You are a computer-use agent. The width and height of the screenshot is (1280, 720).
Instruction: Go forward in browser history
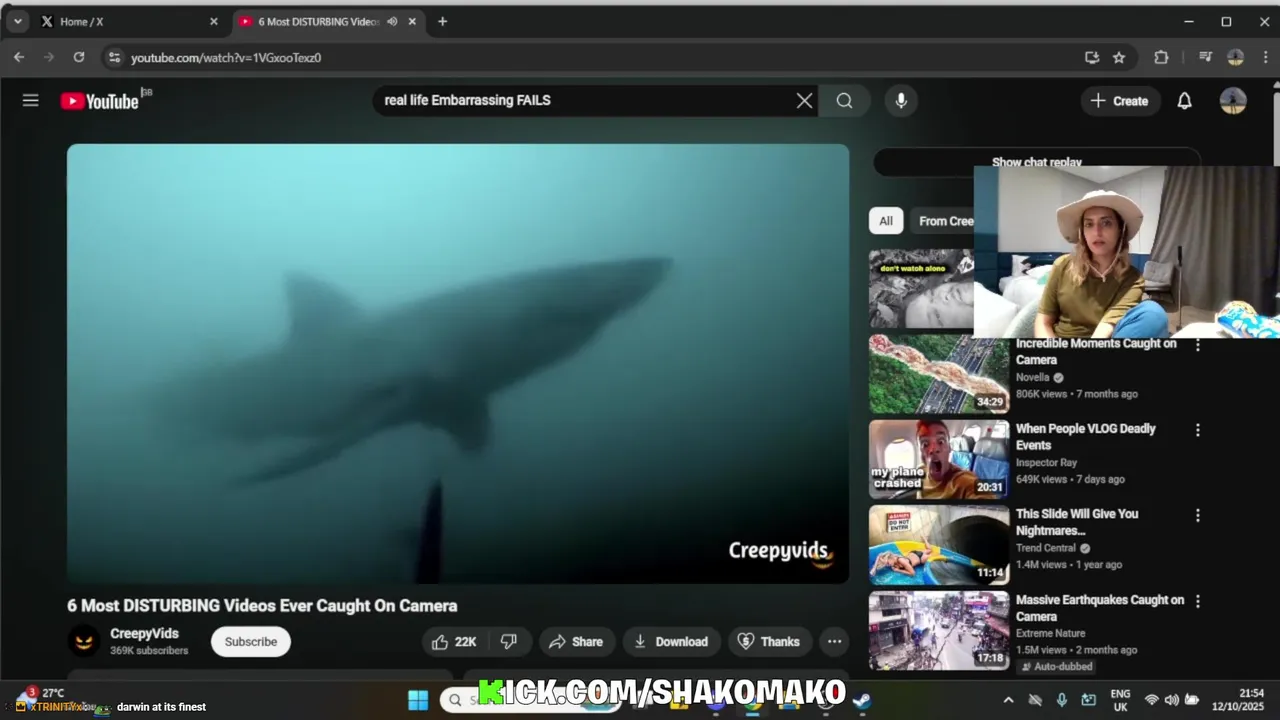click(x=49, y=58)
